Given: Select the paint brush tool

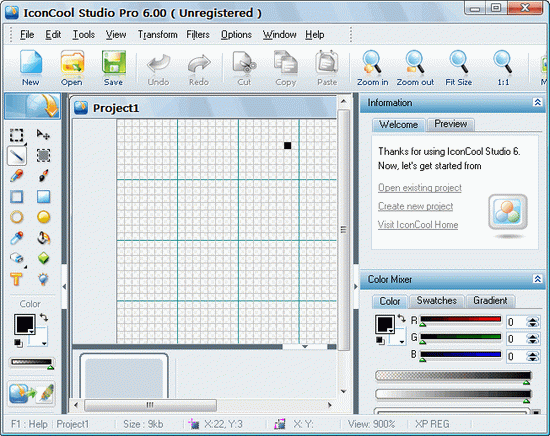Looking at the screenshot, I should coord(43,176).
